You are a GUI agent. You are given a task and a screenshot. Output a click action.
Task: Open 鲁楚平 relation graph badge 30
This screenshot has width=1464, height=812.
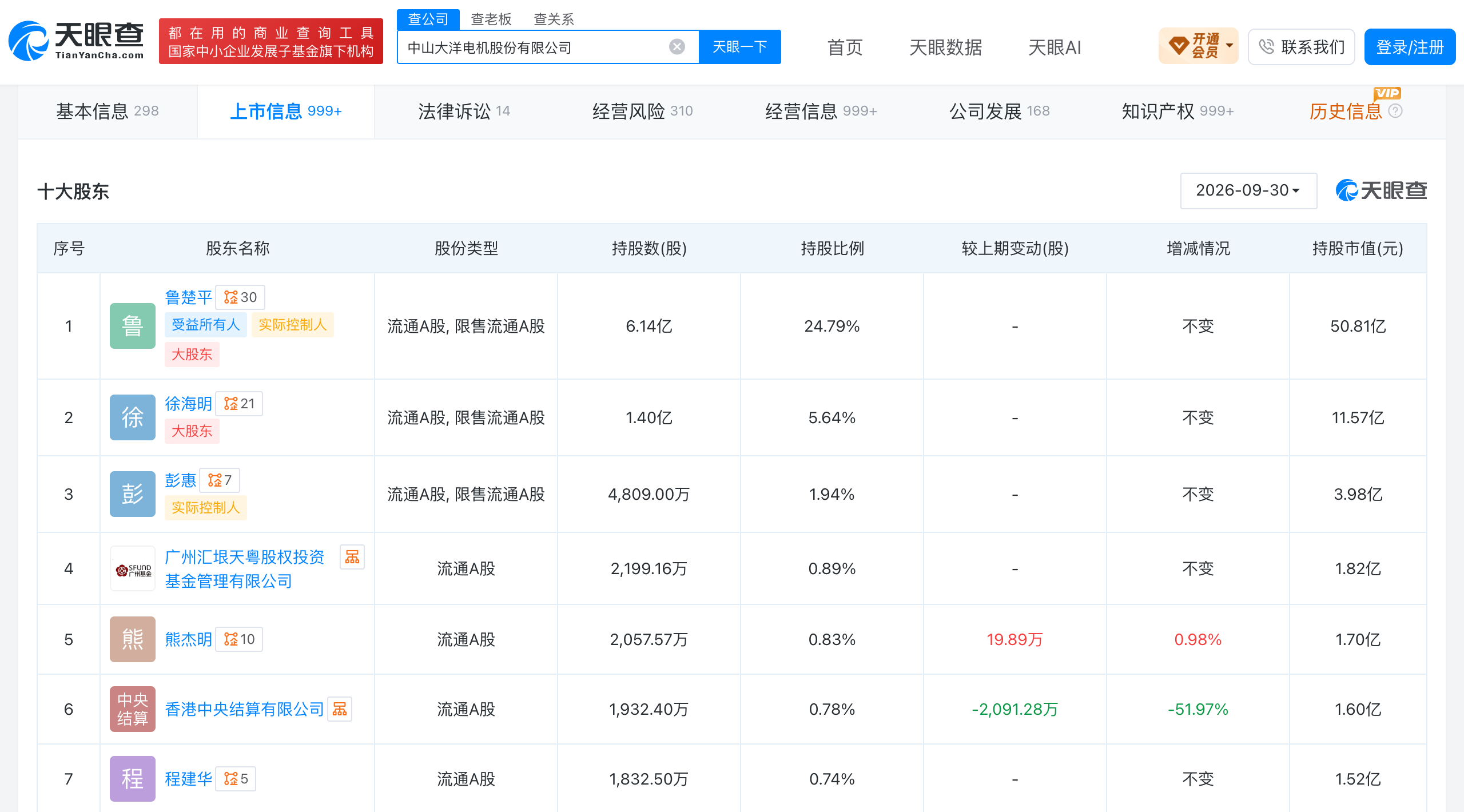pos(240,297)
